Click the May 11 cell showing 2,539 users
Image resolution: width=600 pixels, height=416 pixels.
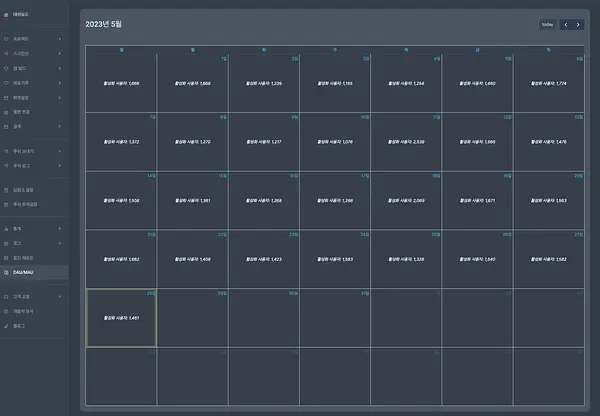(406, 142)
